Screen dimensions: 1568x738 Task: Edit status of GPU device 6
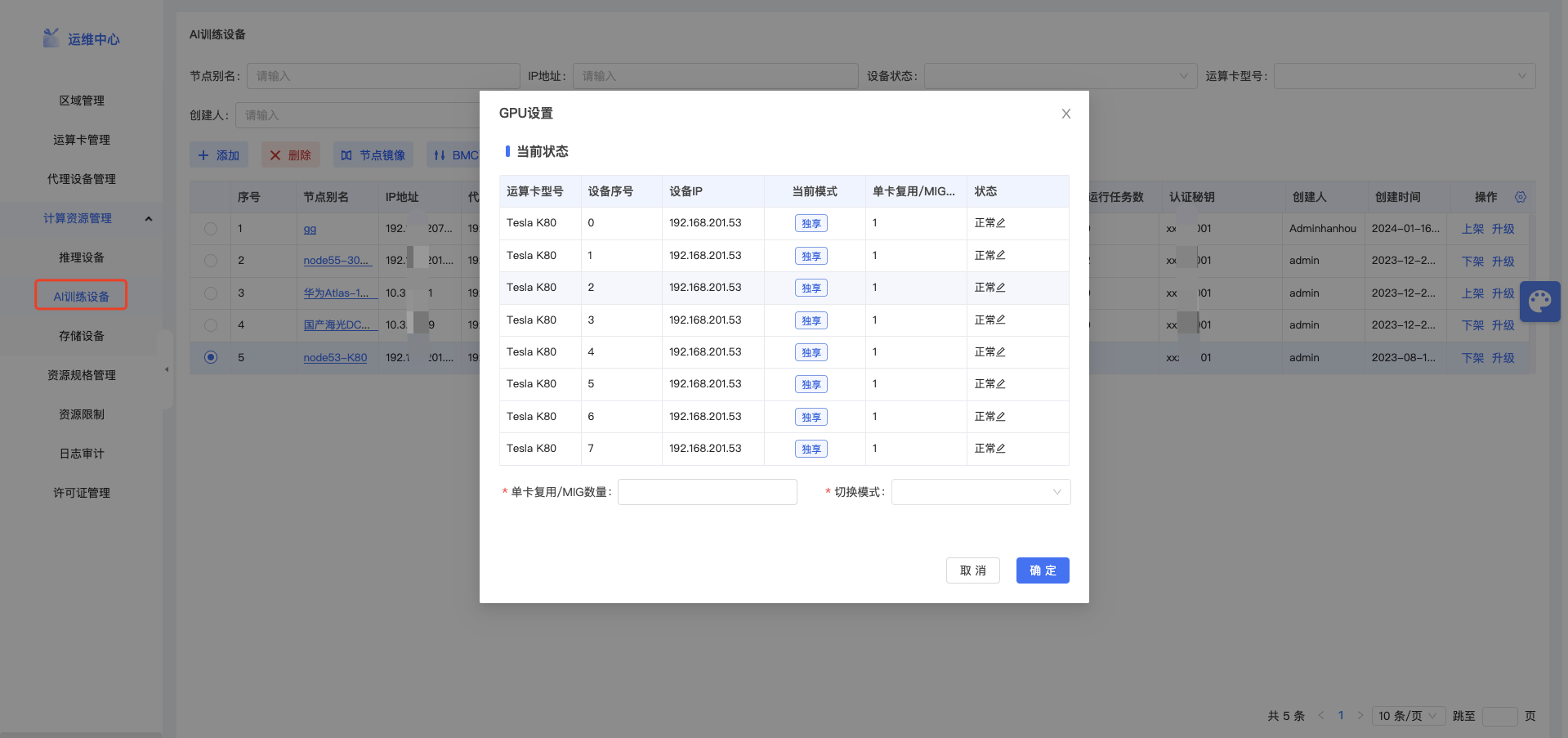pyautogui.click(x=1001, y=417)
